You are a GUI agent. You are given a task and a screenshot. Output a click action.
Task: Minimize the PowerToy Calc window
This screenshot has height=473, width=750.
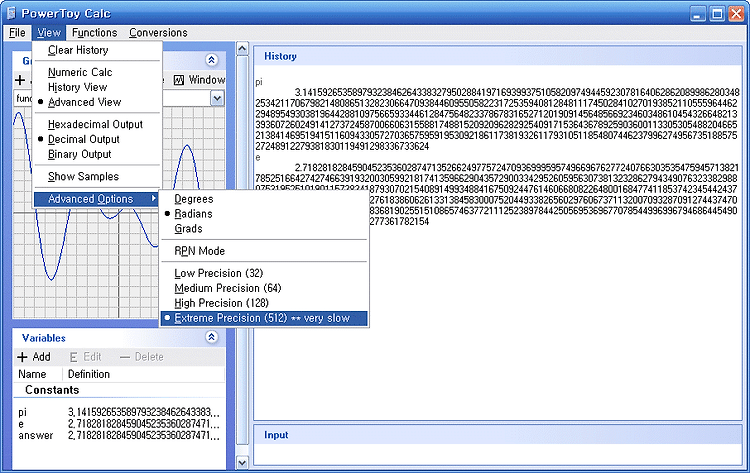(698, 13)
